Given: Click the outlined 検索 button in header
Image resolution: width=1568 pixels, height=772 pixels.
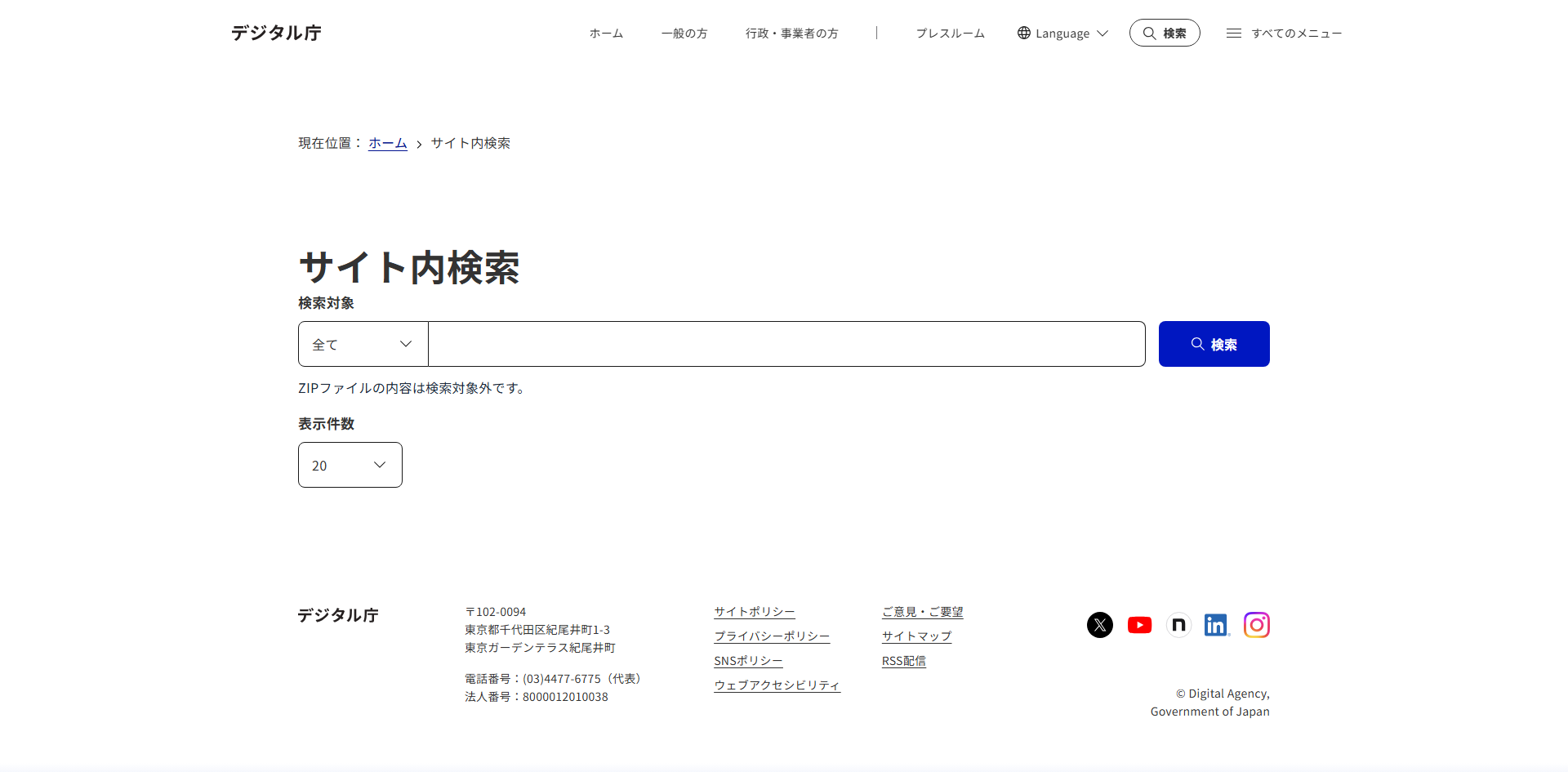Looking at the screenshot, I should [x=1165, y=33].
